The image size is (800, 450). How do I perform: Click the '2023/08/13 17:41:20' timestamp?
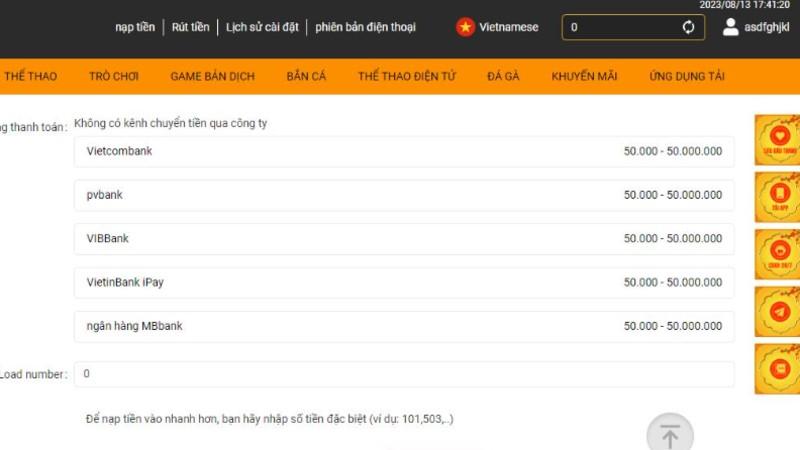click(744, 5)
